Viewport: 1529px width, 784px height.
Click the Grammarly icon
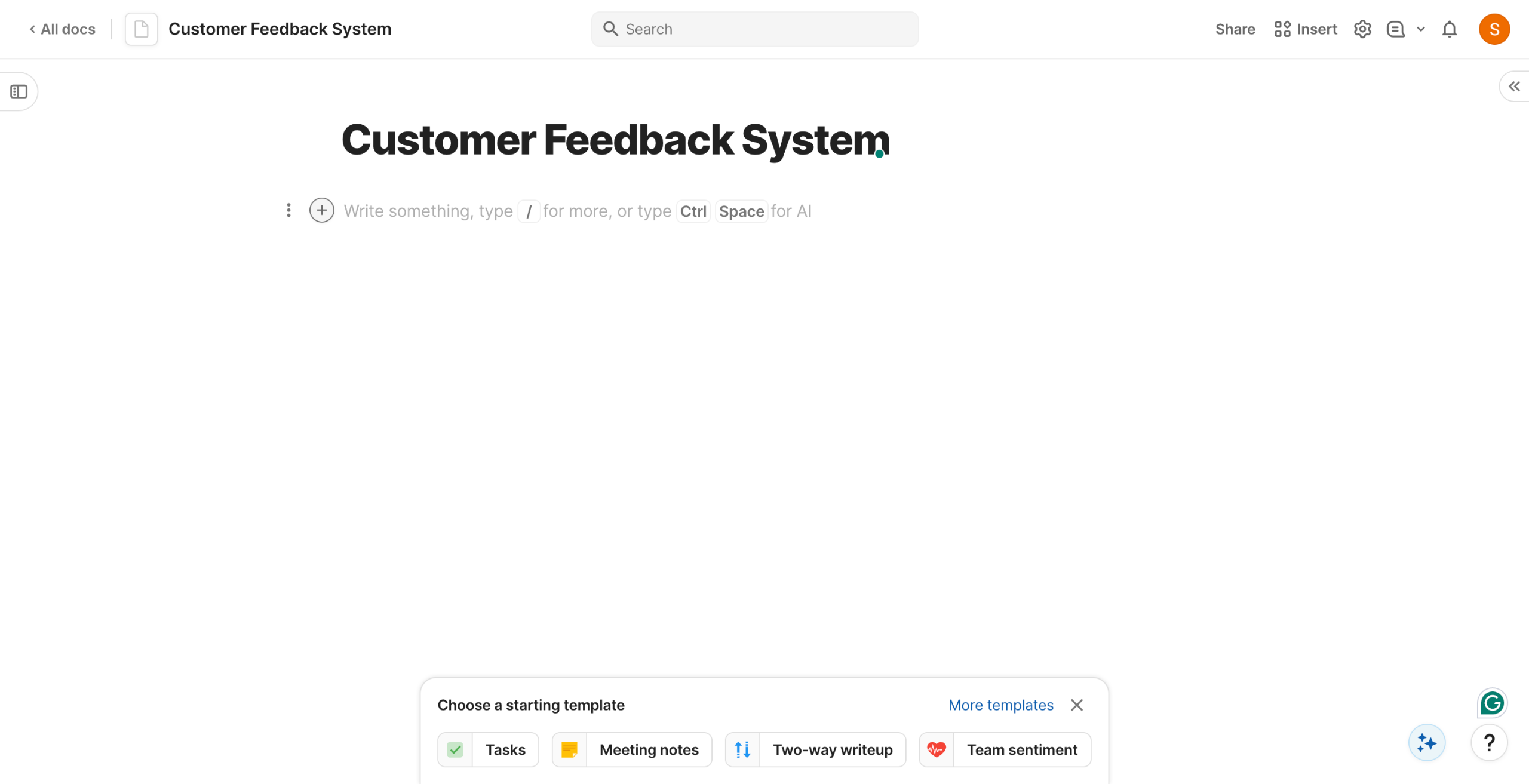point(1492,703)
